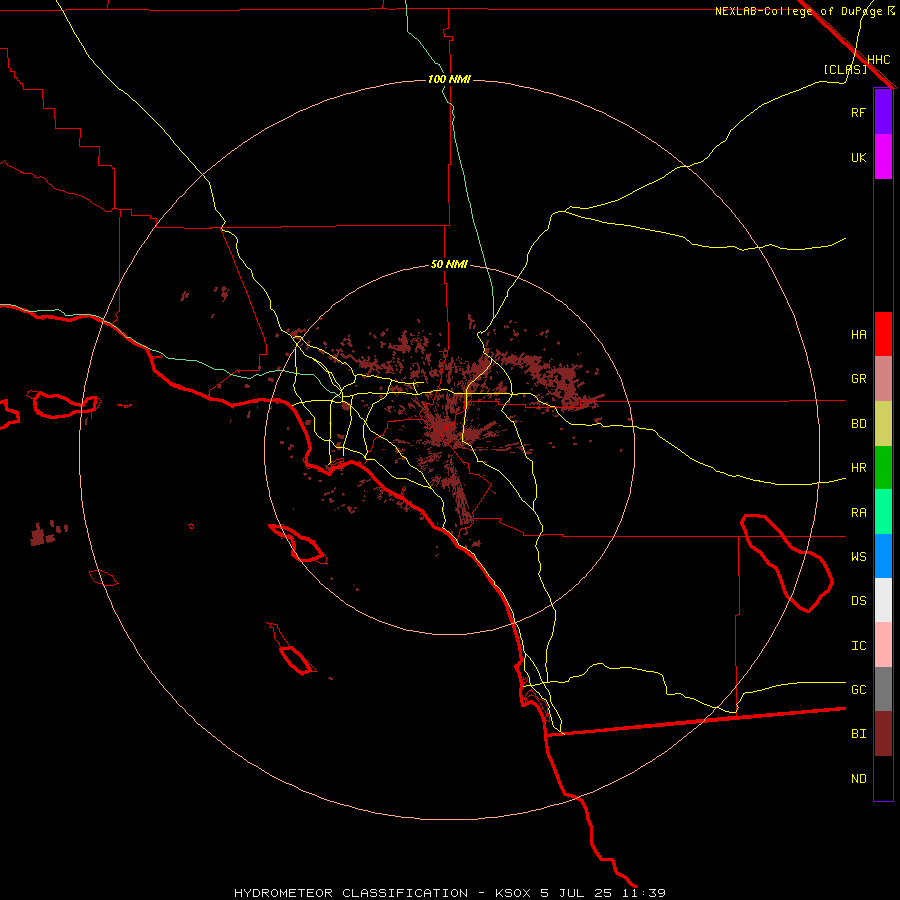
Task: Click the BI legend label
Action: click(858, 734)
